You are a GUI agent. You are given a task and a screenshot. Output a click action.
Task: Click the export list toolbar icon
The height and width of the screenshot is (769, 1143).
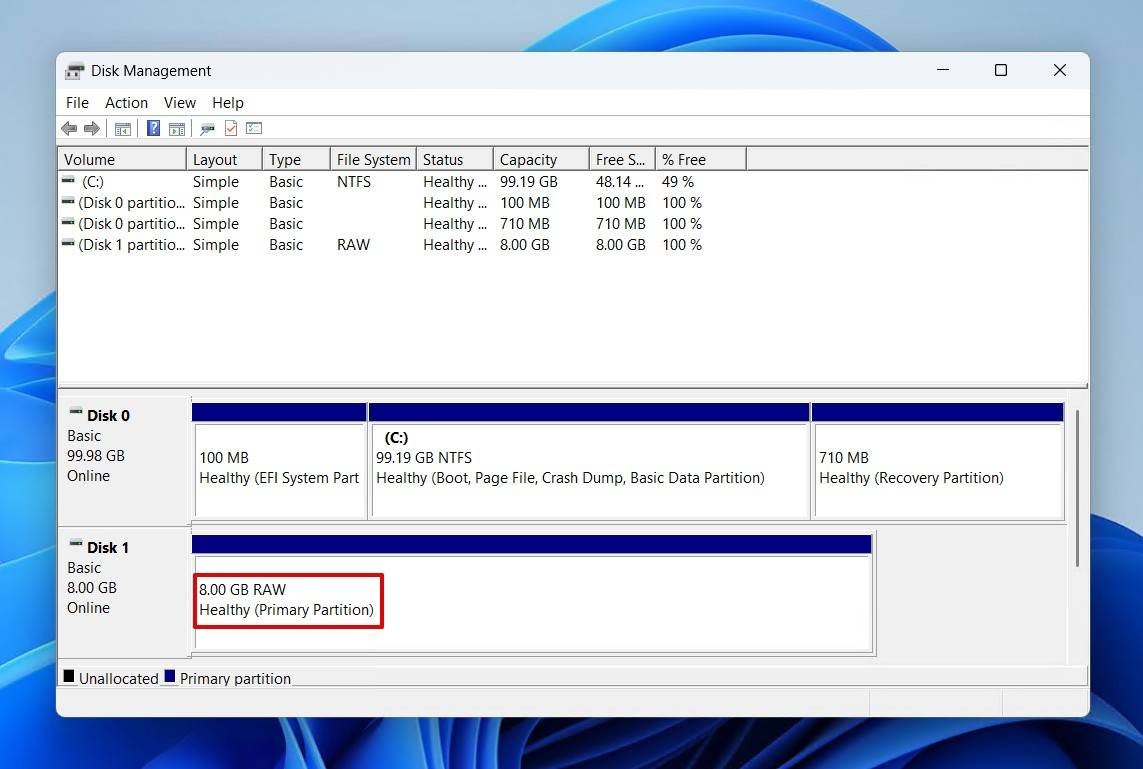coord(207,128)
